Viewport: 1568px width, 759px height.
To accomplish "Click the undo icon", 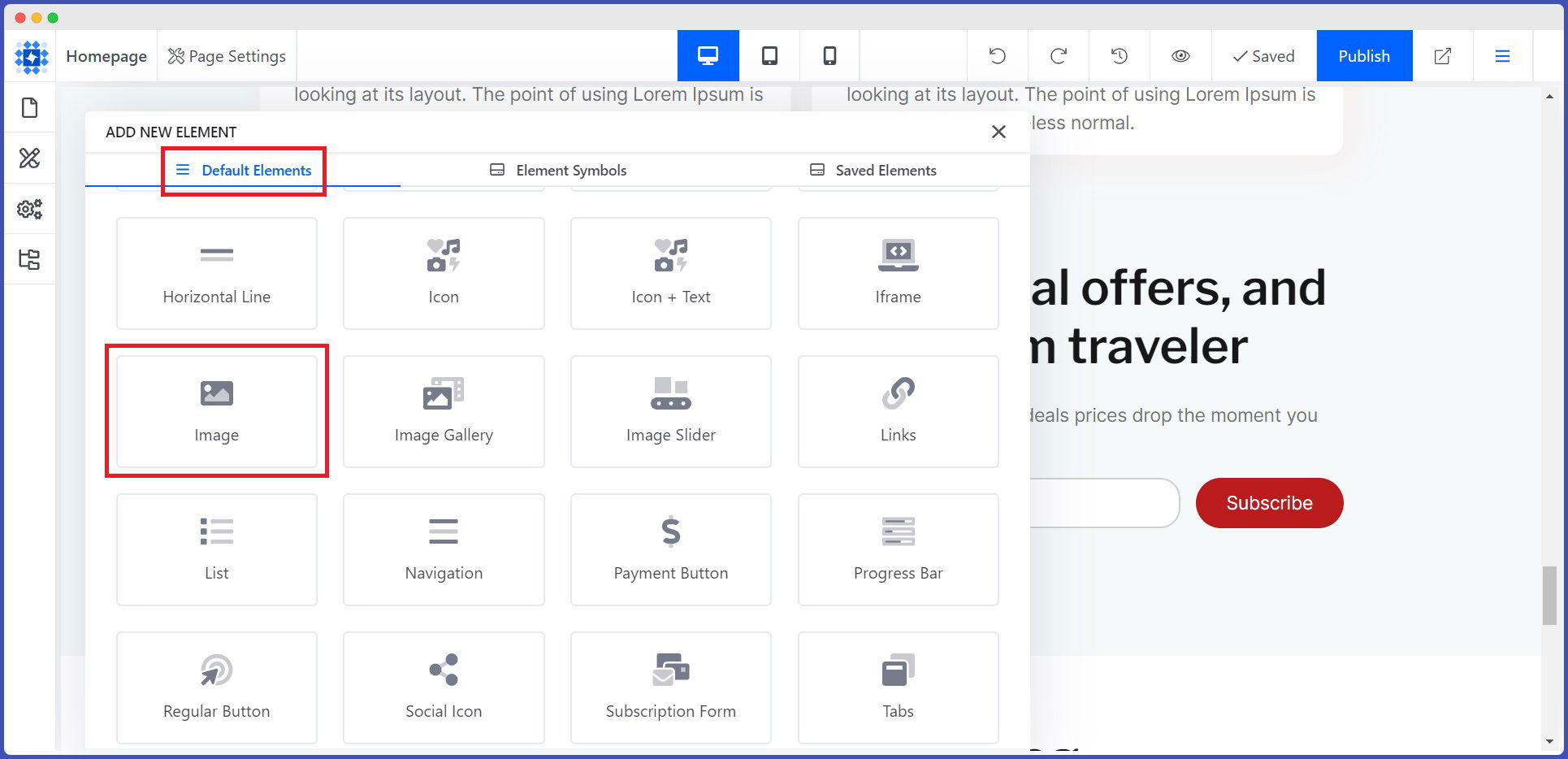I will pyautogui.click(x=997, y=56).
